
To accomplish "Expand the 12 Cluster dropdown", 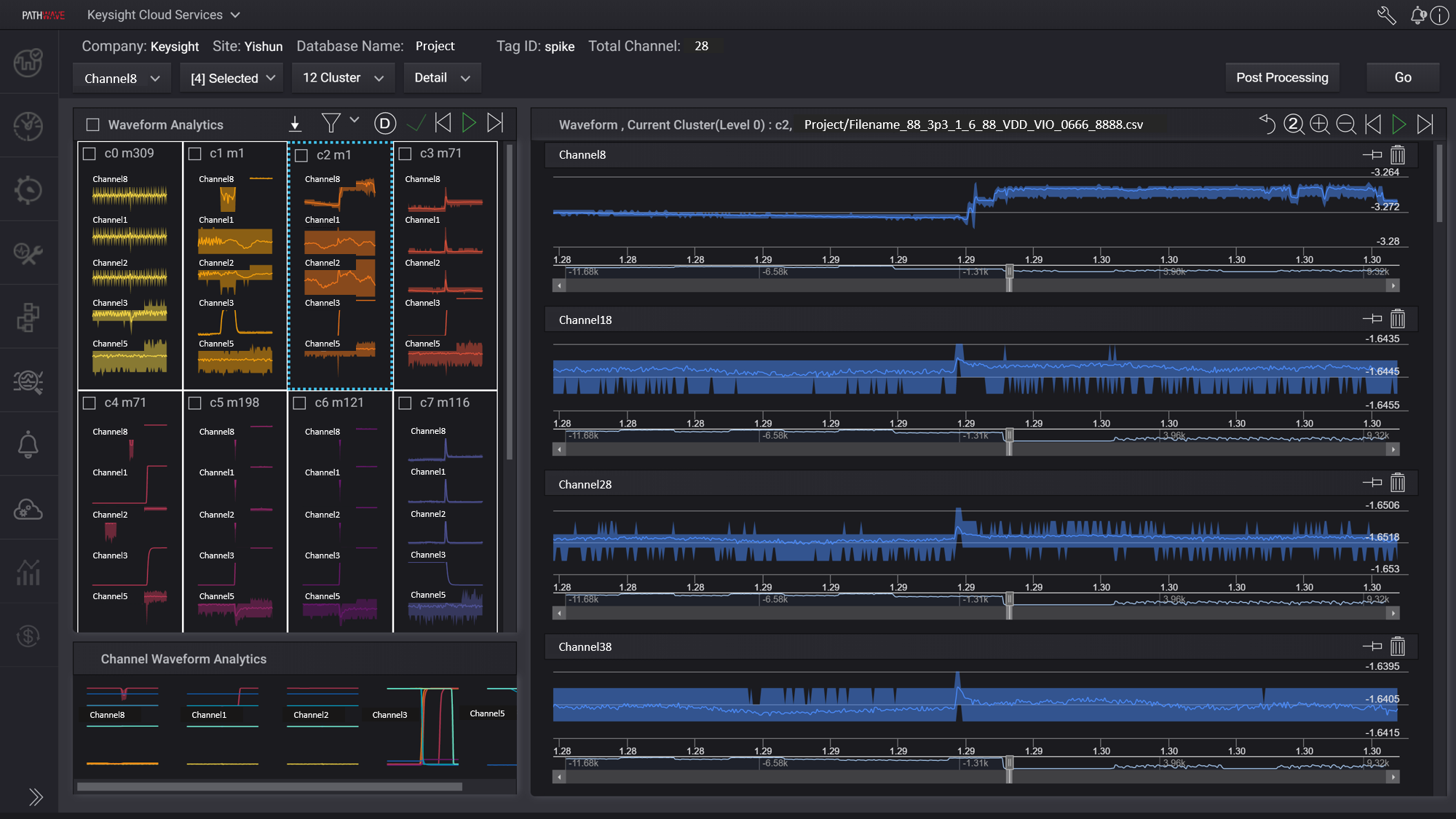I will tap(342, 78).
